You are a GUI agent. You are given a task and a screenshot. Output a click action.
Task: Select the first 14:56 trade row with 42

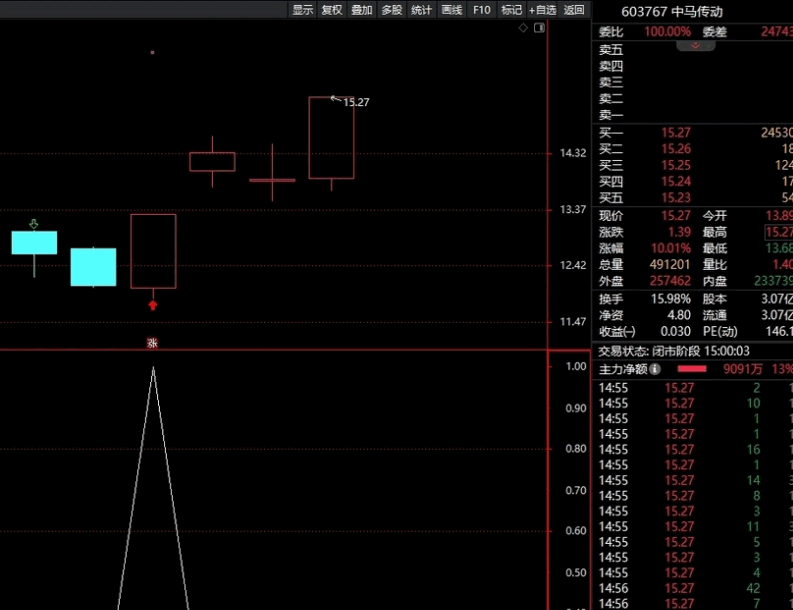[692, 588]
